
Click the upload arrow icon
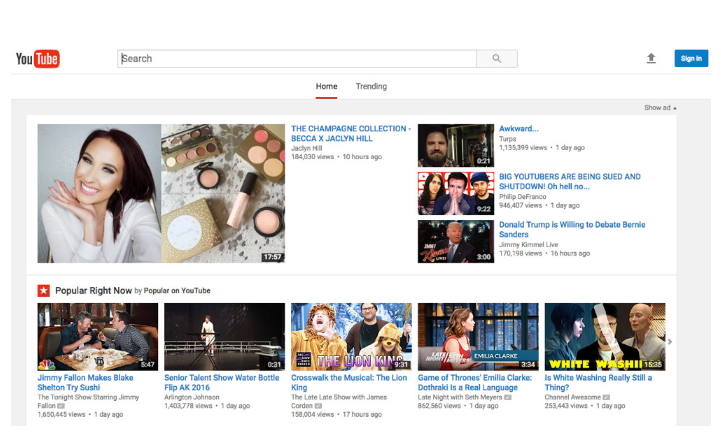651,58
